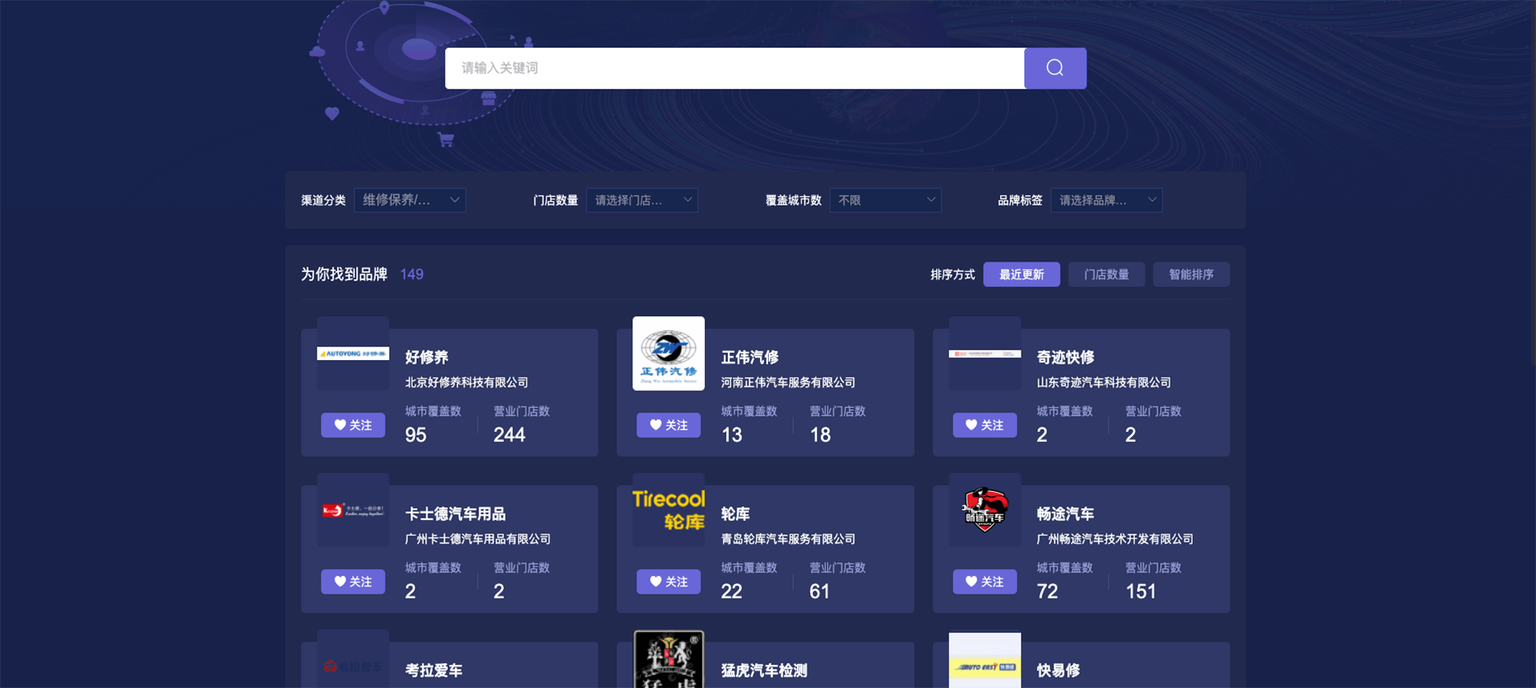Open the 畅途汽车 logo icon
The image size is (1536, 688).
[x=985, y=510]
